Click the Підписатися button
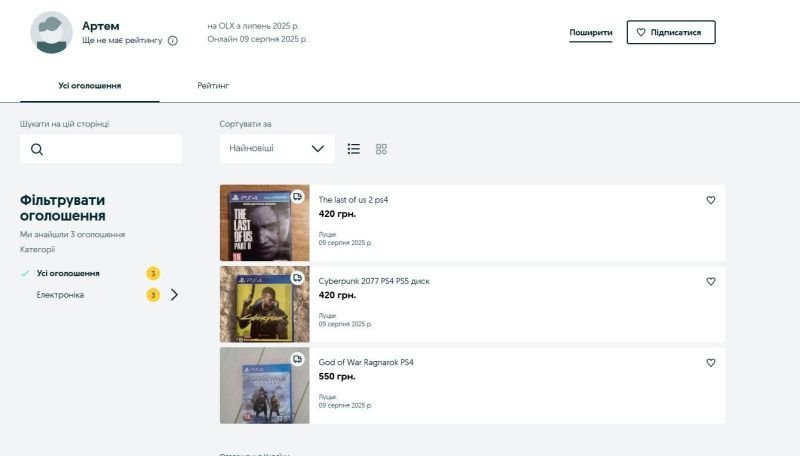800x456 pixels. (671, 32)
